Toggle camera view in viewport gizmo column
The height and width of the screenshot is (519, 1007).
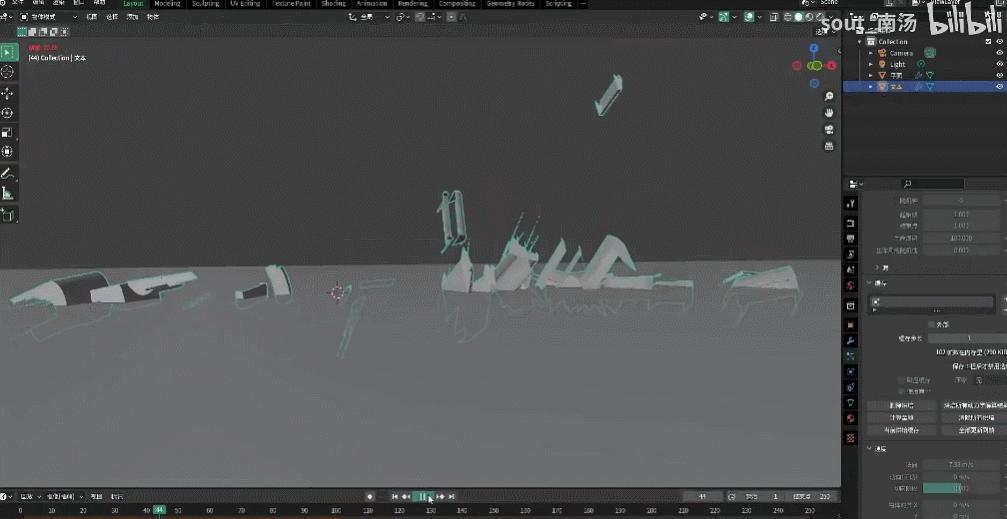click(x=829, y=130)
